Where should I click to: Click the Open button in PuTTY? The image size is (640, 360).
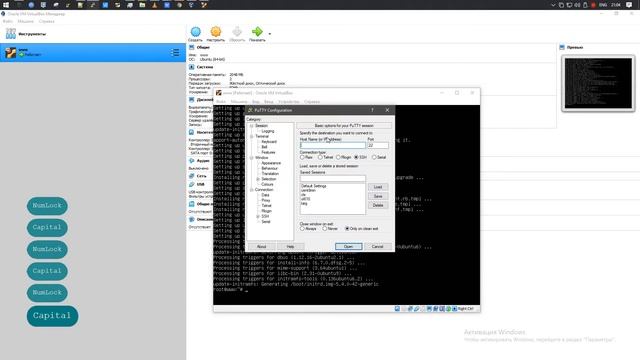348,247
